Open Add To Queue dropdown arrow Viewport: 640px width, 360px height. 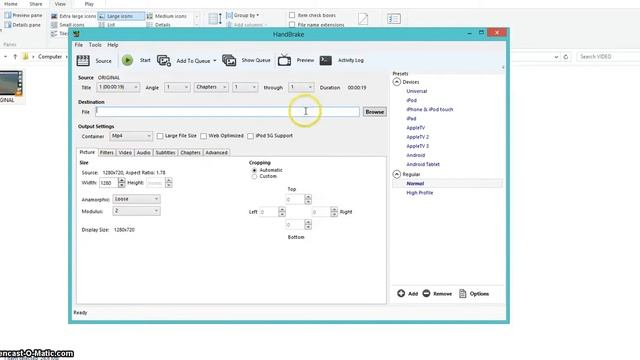tap(215, 61)
